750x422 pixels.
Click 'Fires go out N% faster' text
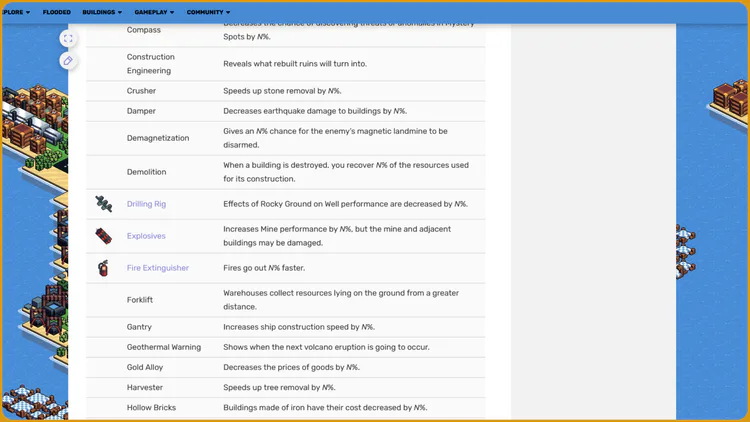coord(264,268)
